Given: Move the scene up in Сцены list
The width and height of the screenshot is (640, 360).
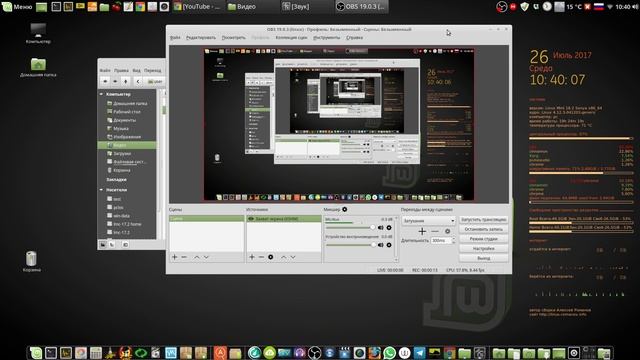Looking at the screenshot, I should [x=196, y=257].
